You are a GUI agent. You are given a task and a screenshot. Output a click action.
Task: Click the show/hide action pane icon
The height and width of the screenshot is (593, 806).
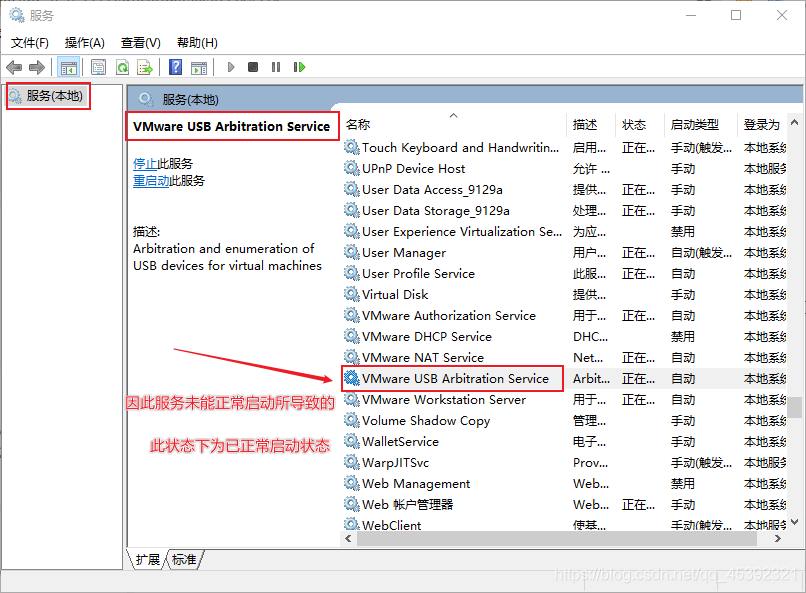(x=199, y=67)
